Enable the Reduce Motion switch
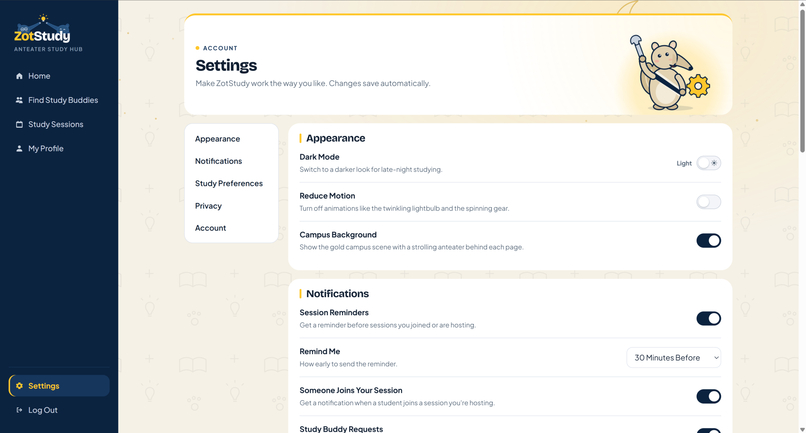Screen dimensions: 806x433 708,202
